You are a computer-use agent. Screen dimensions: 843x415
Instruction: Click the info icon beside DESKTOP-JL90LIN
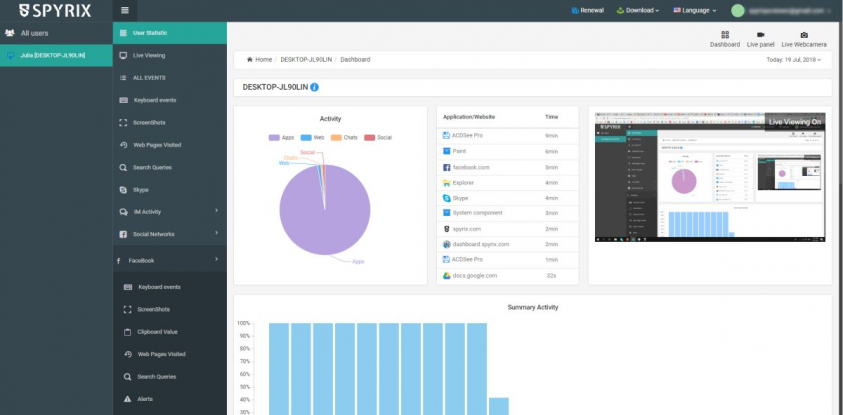click(x=315, y=87)
